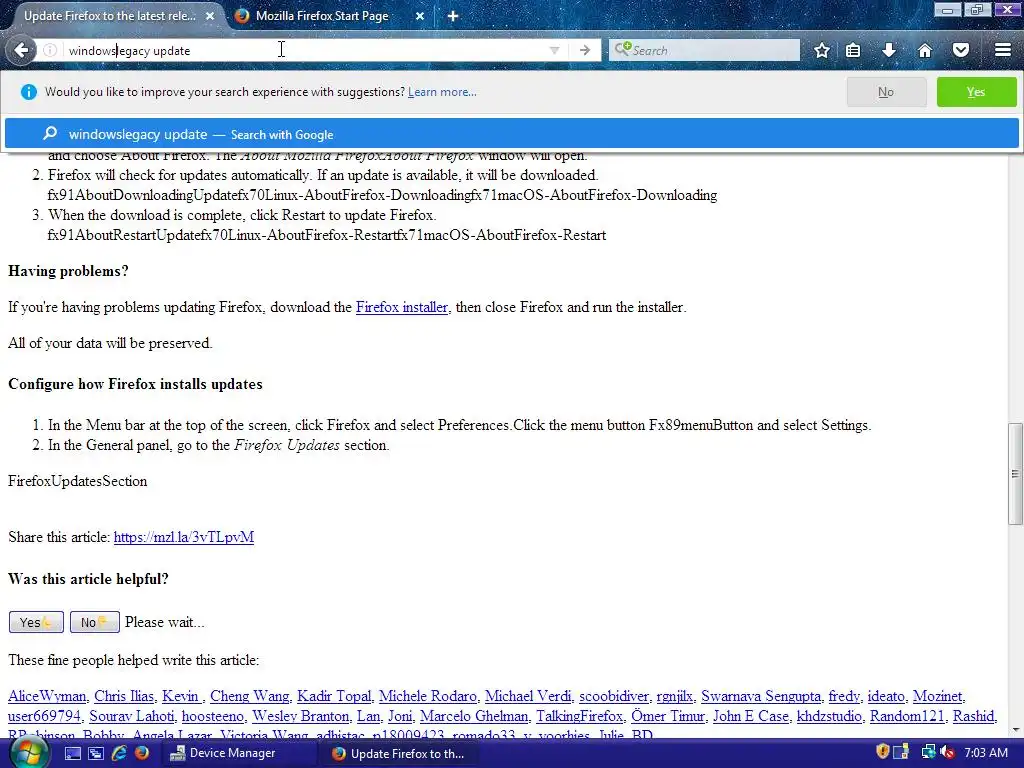
Task: Click Show Desktop quick launch icon
Action: pyautogui.click(x=72, y=753)
